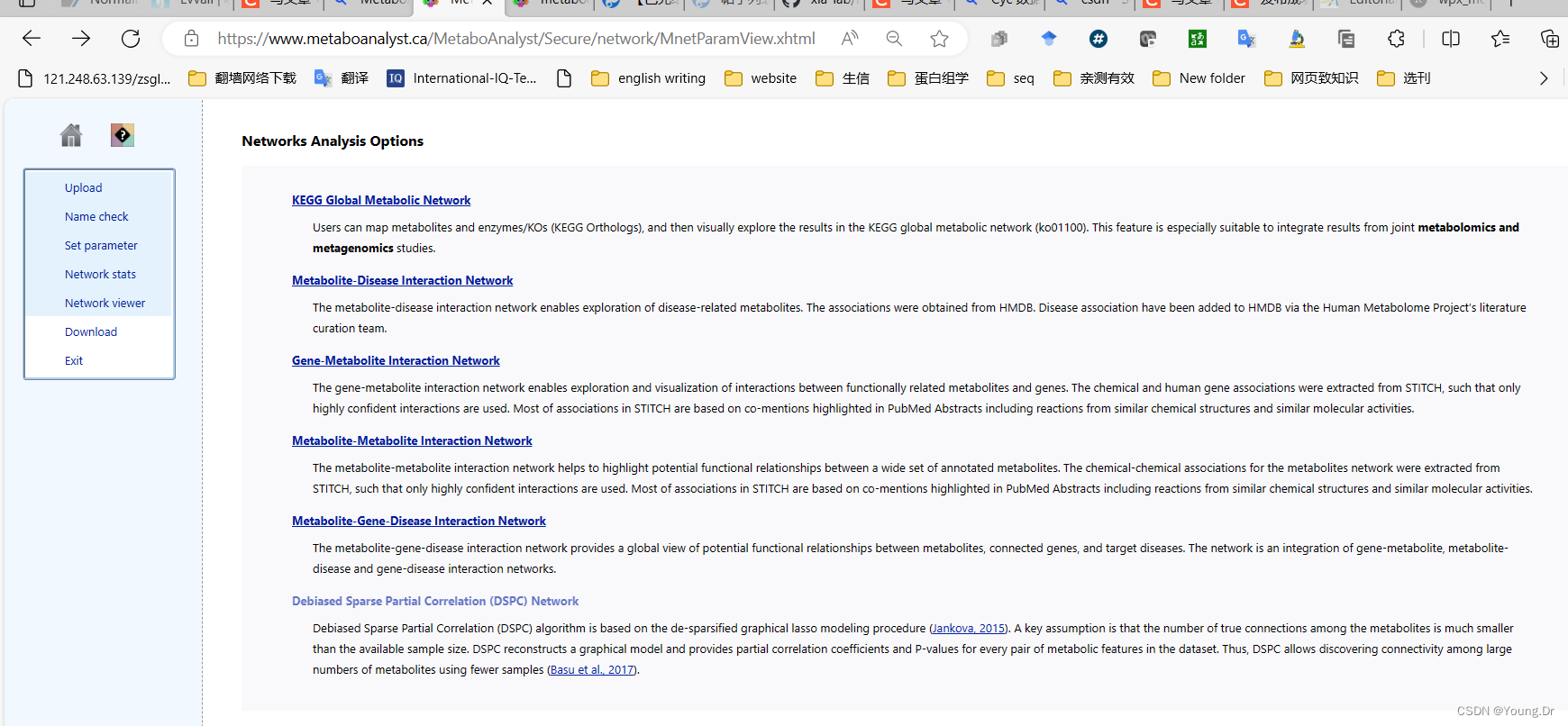The height and width of the screenshot is (726, 1568).
Task: Open the gray stacked-pages extension icon
Action: pos(999,39)
